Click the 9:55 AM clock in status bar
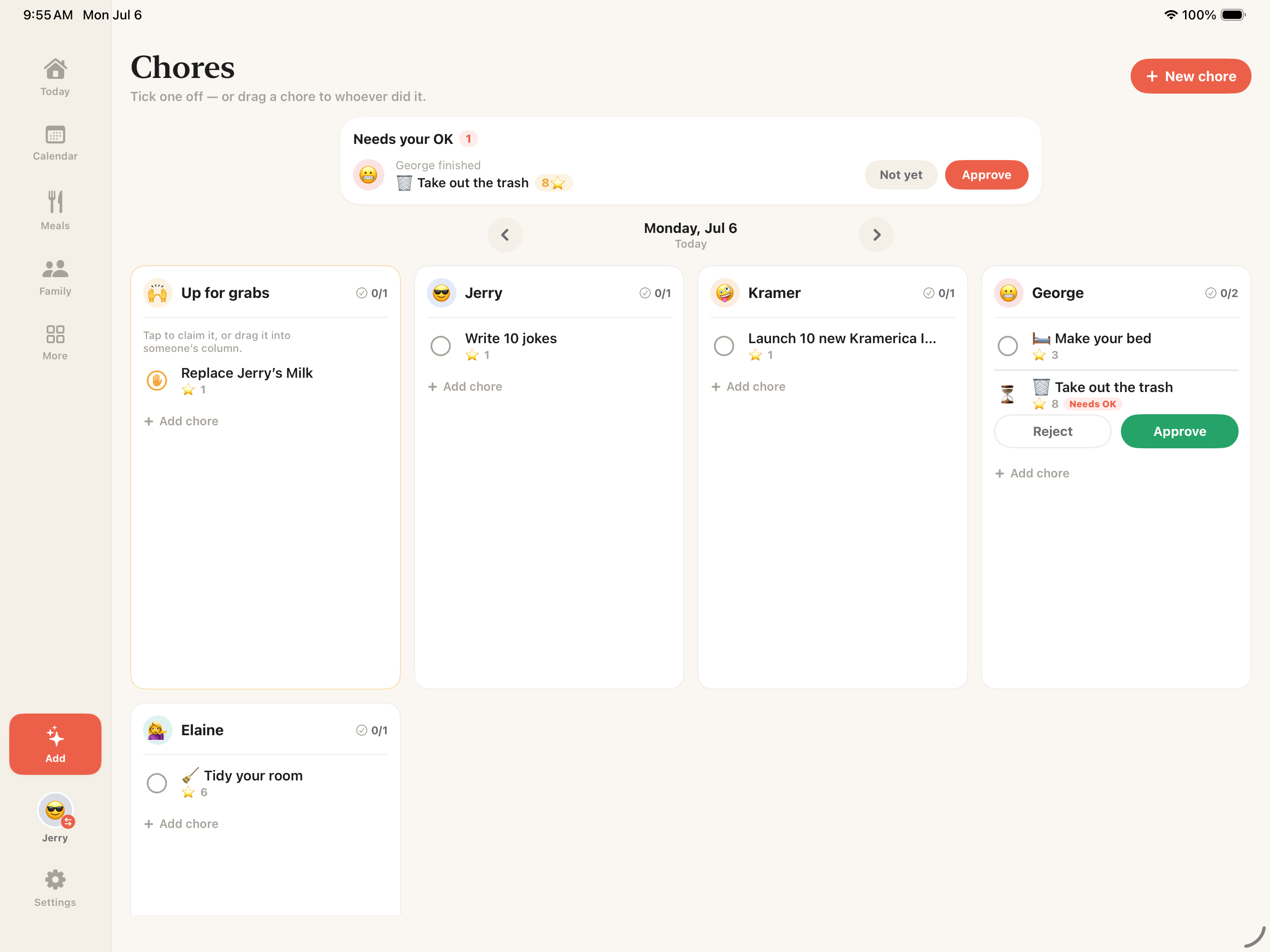 point(48,15)
